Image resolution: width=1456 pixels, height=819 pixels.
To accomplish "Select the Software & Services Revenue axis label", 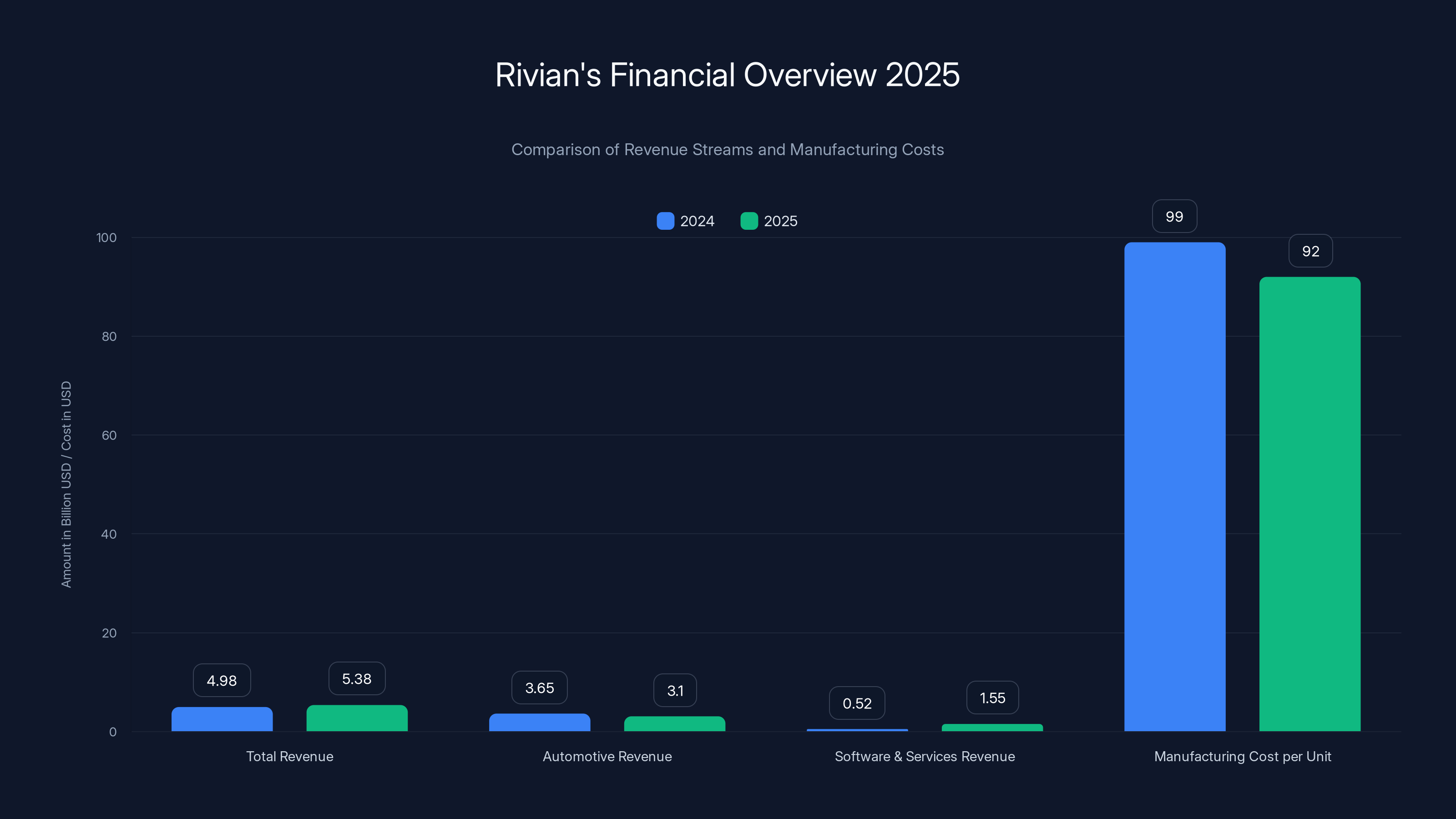I will tap(925, 756).
